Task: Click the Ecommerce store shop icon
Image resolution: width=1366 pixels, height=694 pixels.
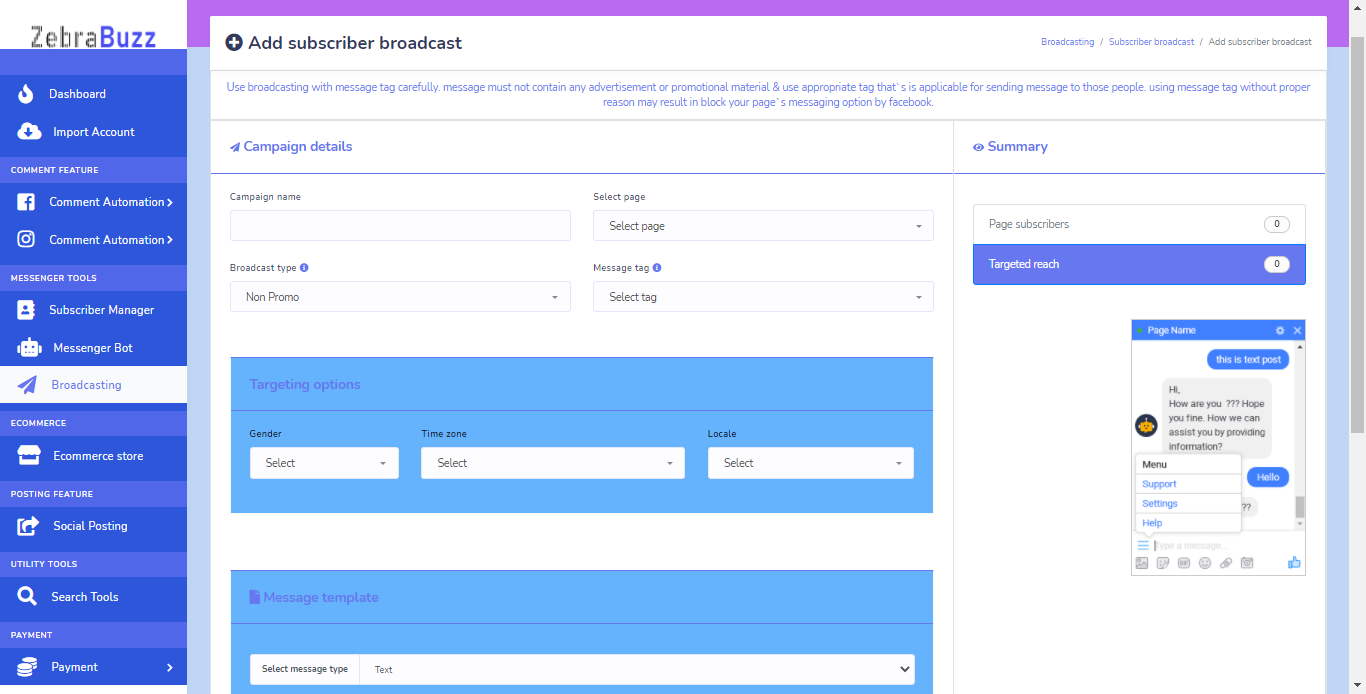Action: coord(28,456)
